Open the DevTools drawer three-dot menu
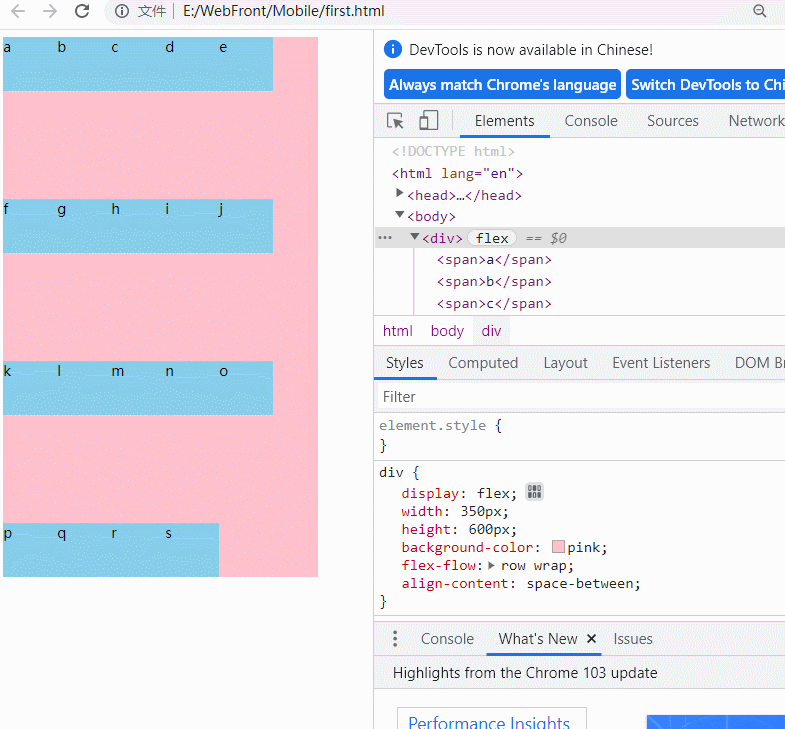 pos(395,638)
